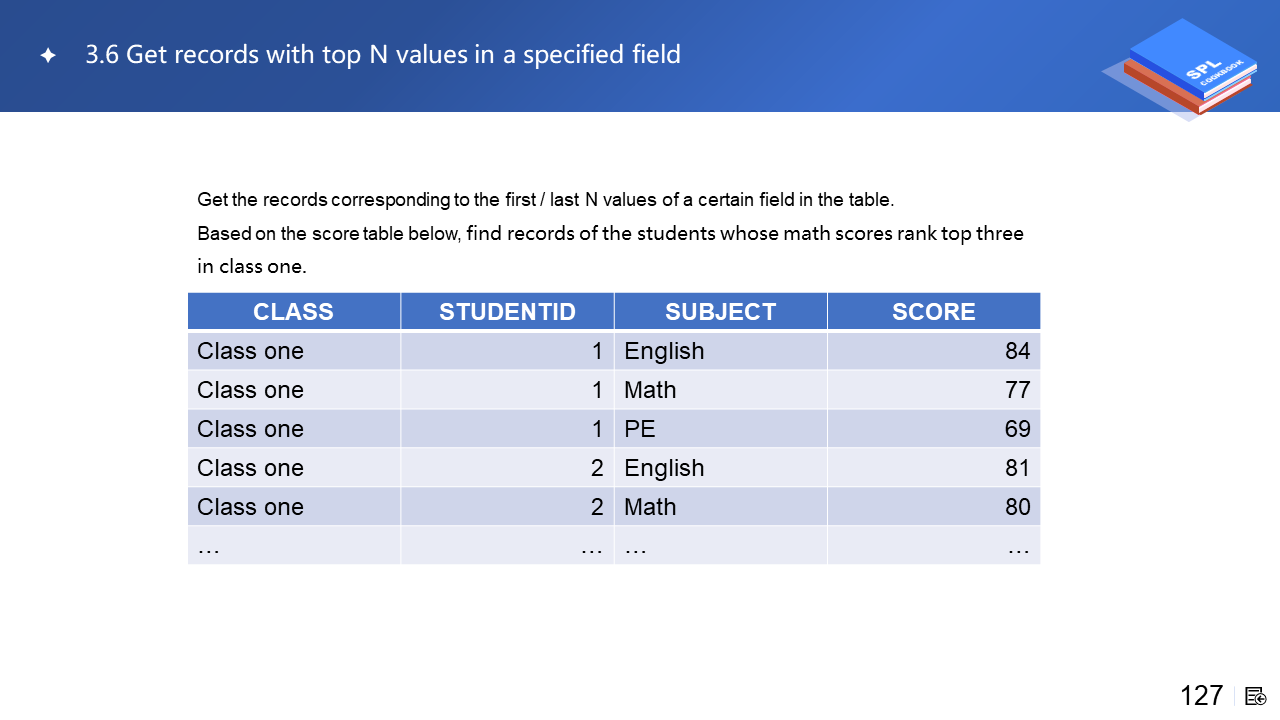Click the Math cell in the 80 score row
Screen dimensions: 1280x720
[650, 507]
